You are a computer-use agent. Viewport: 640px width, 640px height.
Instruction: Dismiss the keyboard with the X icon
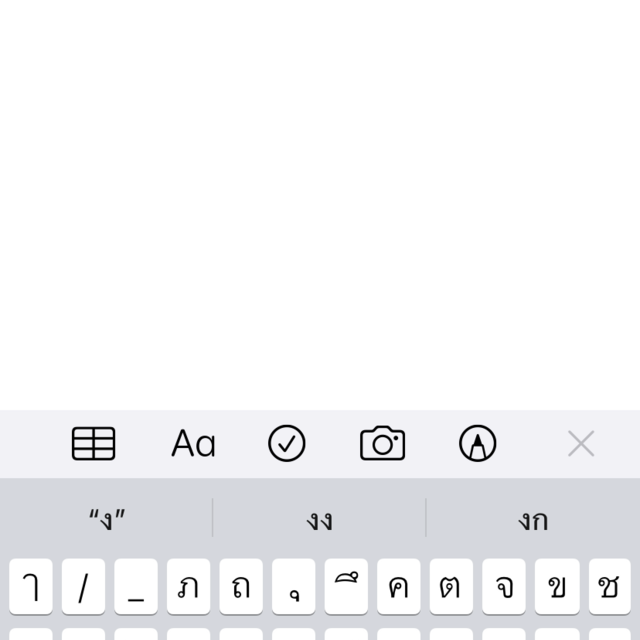[581, 444]
